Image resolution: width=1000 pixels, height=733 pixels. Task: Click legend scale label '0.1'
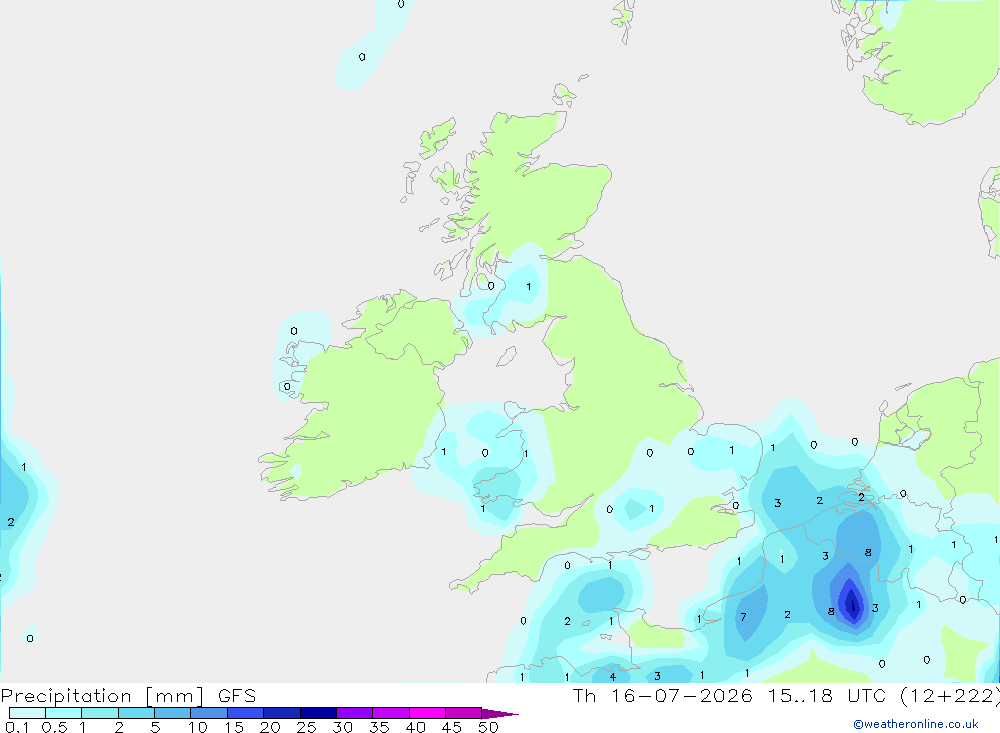coord(17,727)
